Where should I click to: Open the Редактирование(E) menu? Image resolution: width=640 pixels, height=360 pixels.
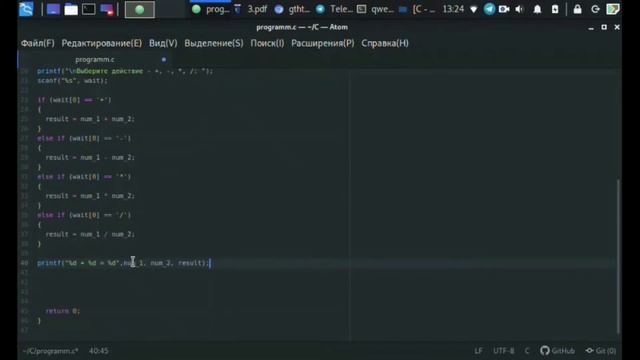click(x=102, y=43)
